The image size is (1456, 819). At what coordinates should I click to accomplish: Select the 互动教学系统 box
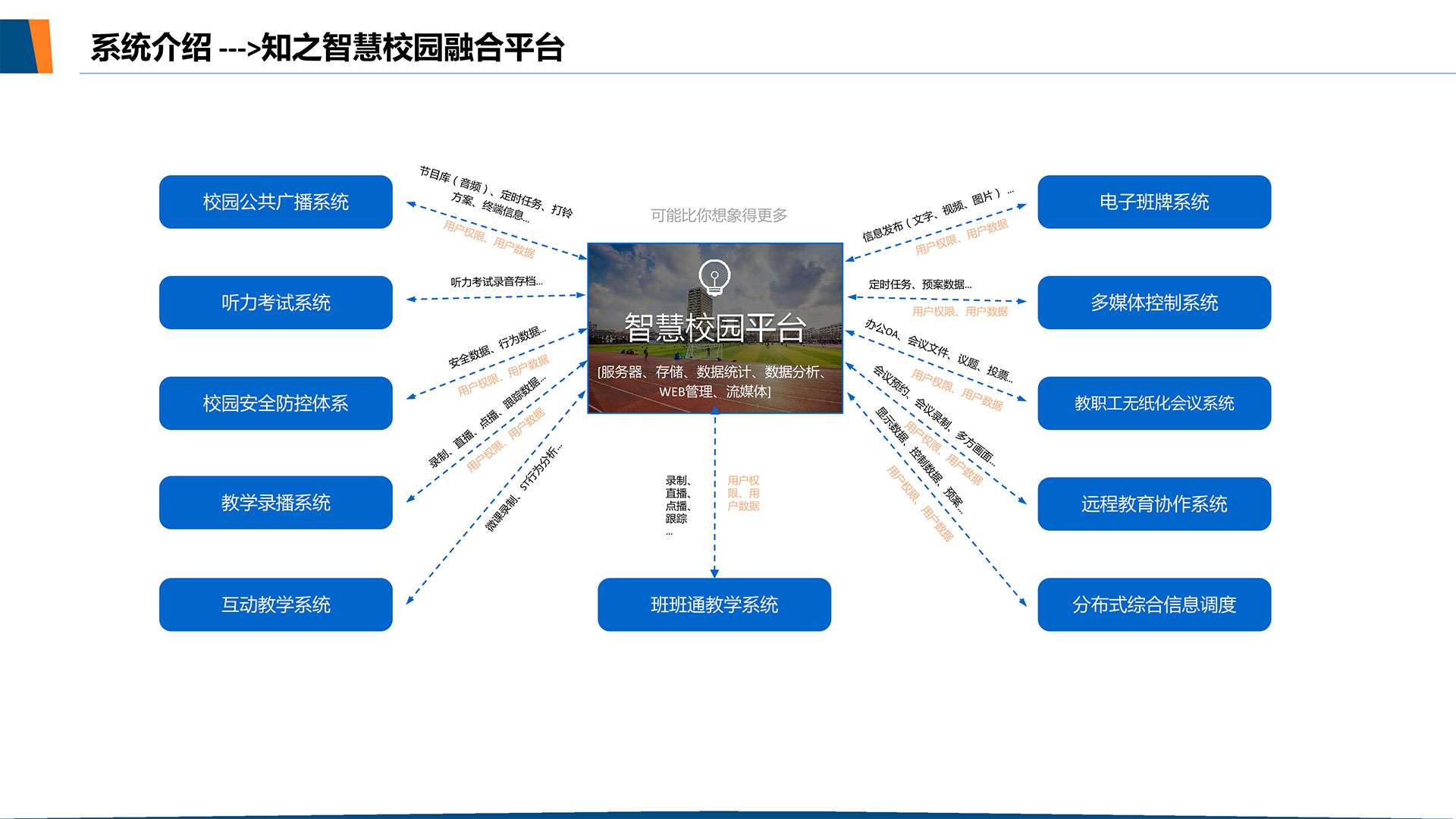[275, 604]
